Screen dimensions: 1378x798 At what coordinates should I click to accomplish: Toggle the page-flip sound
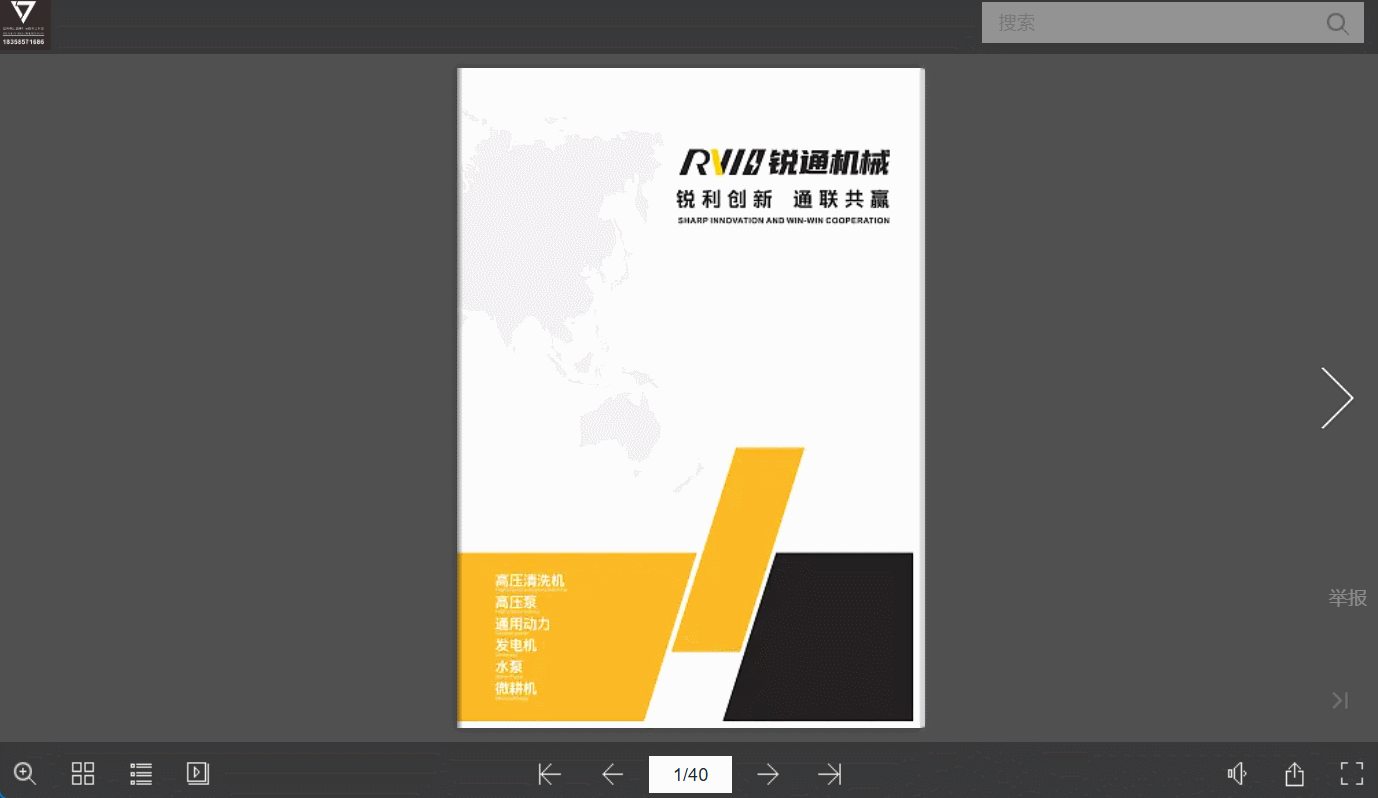pyautogui.click(x=1237, y=774)
